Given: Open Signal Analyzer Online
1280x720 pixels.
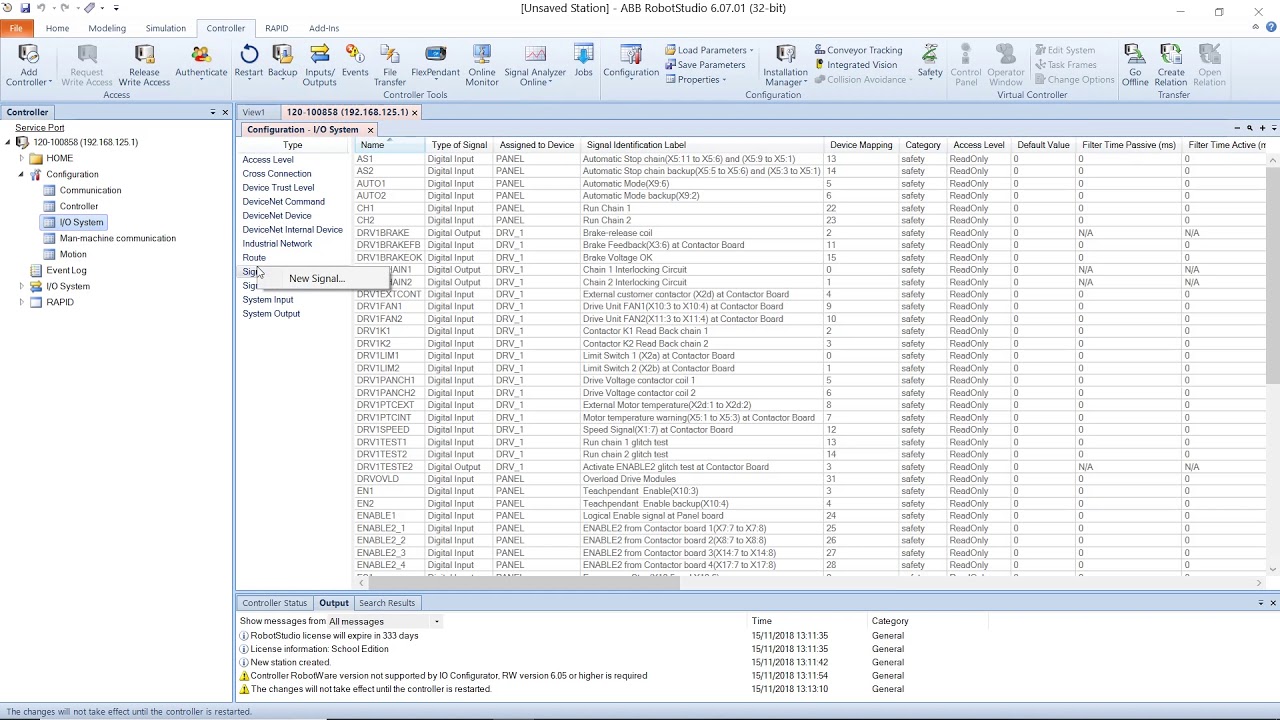Looking at the screenshot, I should 535,65.
